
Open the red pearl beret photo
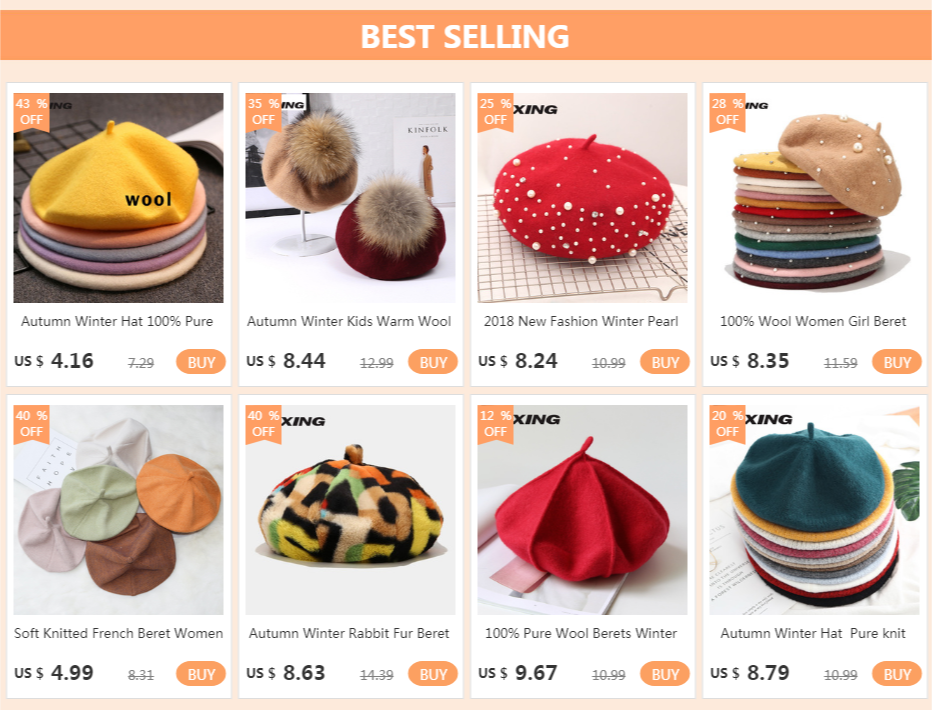click(x=582, y=198)
